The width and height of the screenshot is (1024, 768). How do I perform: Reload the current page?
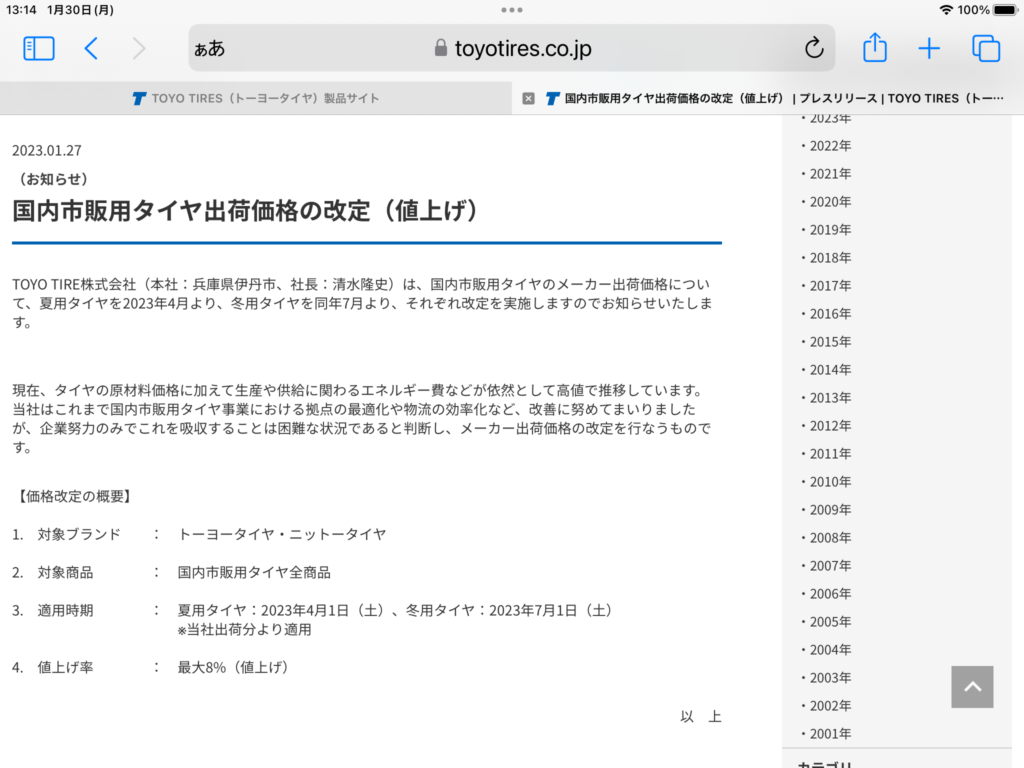[814, 48]
